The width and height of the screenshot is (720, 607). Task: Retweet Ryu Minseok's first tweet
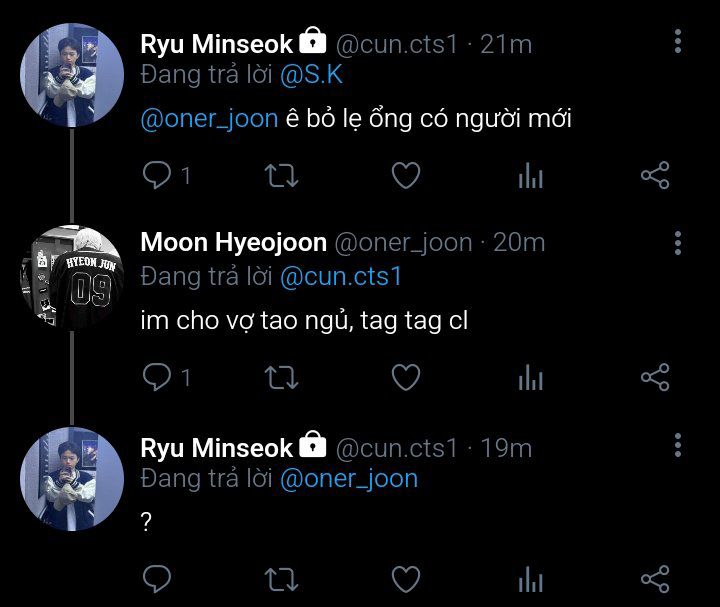click(281, 177)
